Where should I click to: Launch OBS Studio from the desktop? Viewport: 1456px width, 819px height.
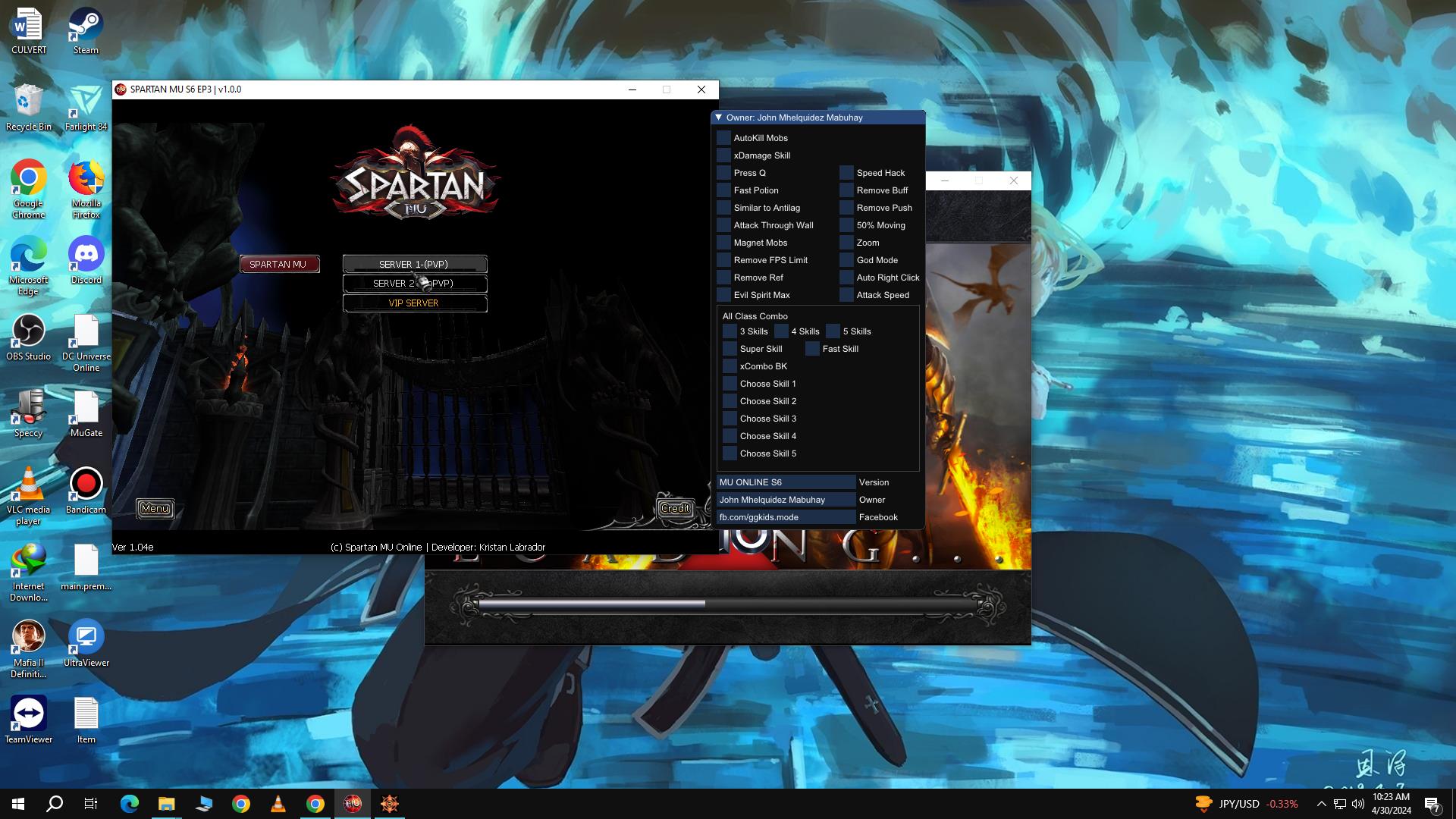tap(29, 337)
